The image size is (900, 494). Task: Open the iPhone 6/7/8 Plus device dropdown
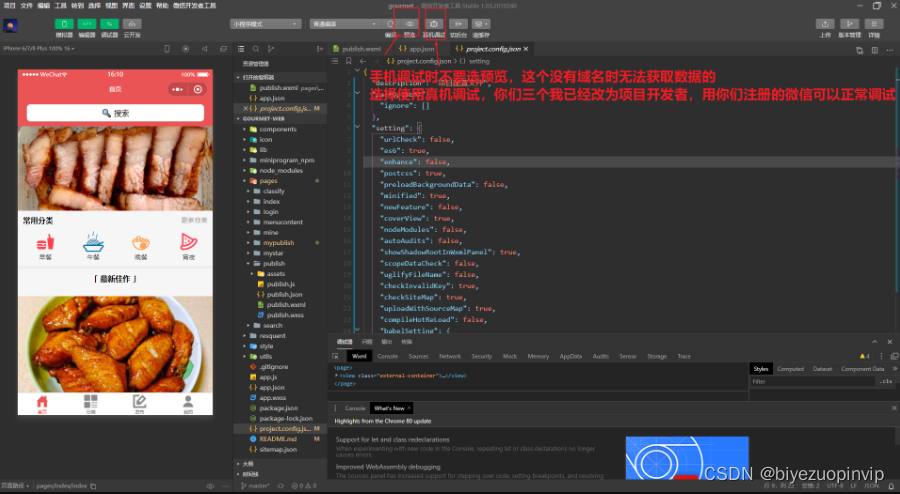tap(39, 49)
